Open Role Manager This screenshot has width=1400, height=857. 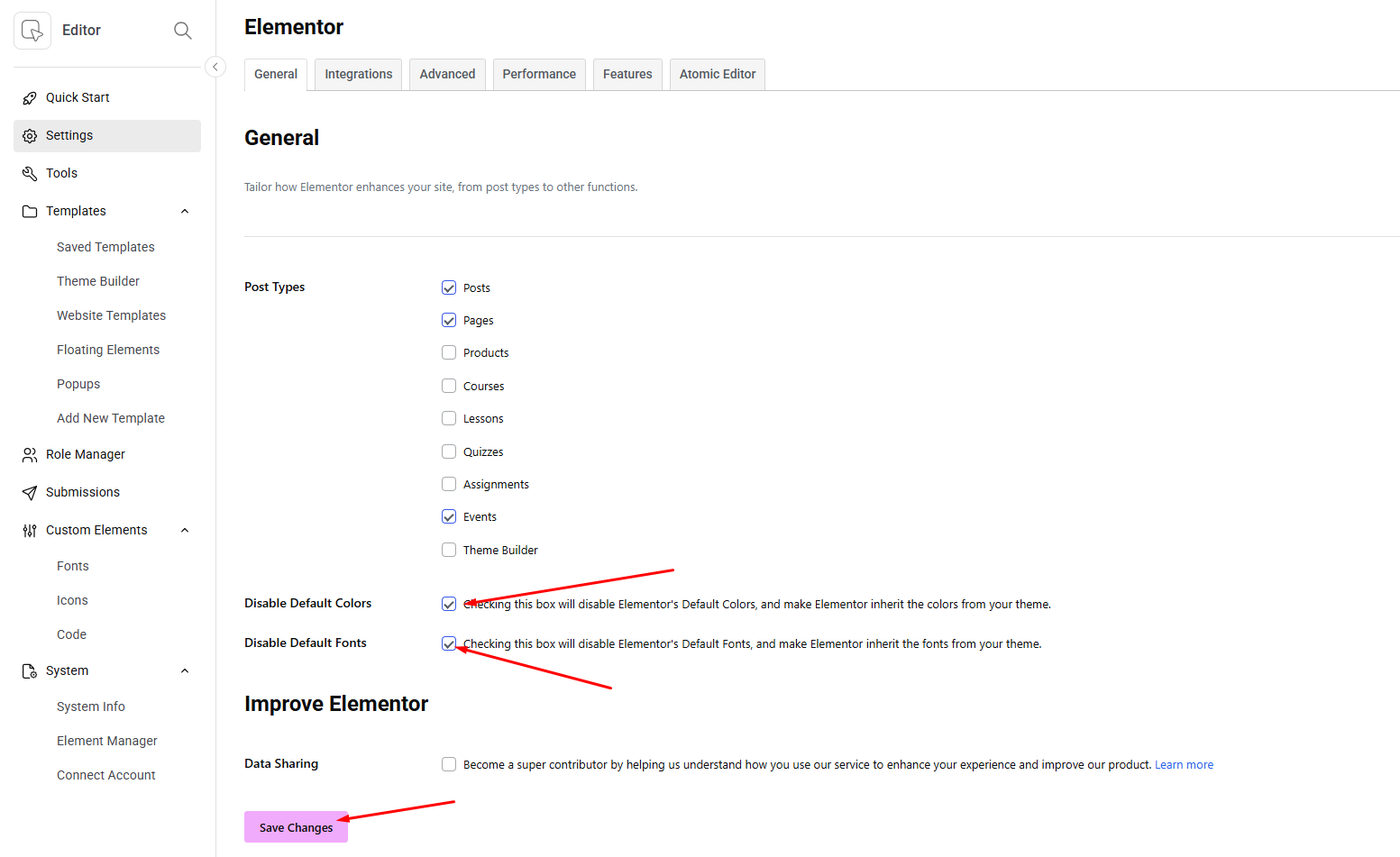point(86,454)
